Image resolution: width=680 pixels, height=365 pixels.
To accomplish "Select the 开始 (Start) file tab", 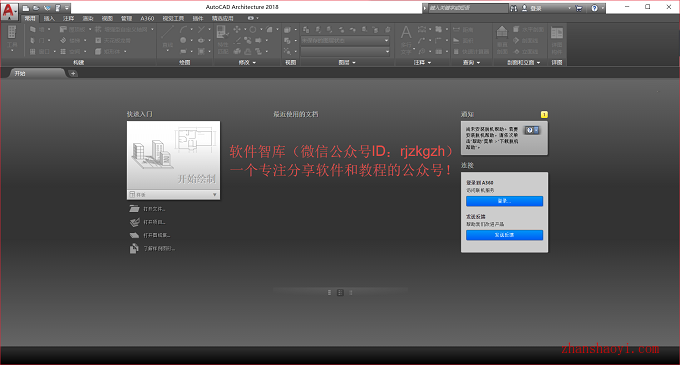I will coord(37,73).
